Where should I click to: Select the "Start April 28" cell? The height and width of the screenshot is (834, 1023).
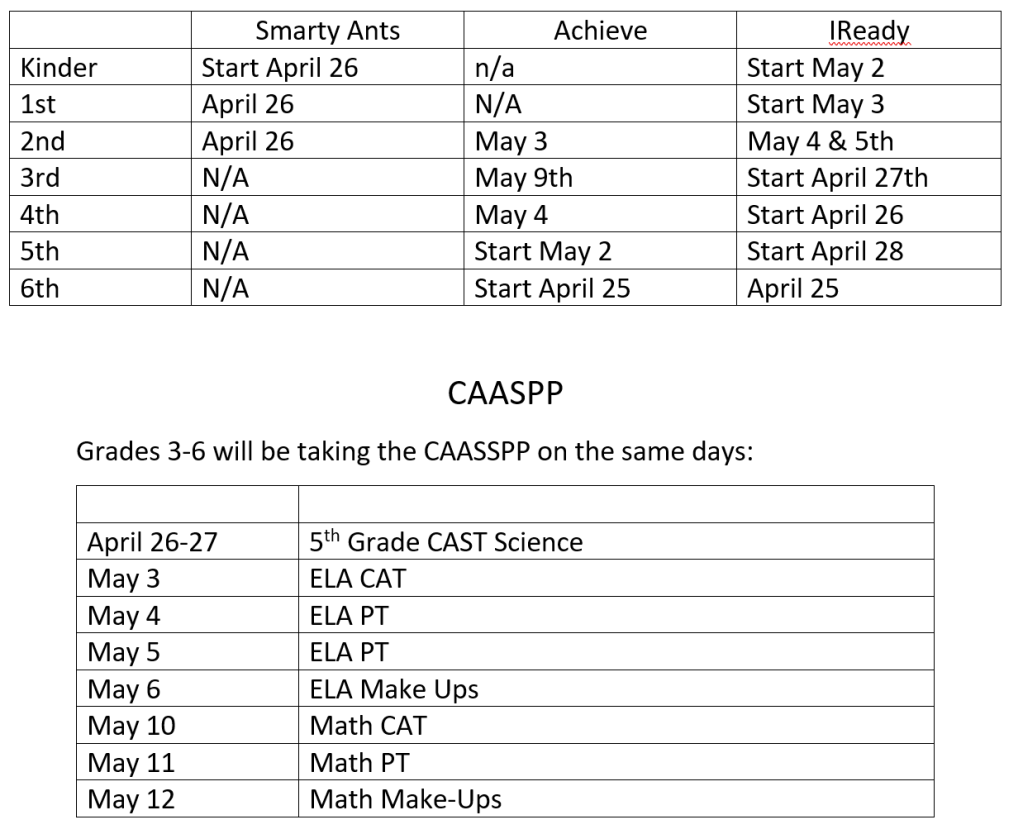pos(825,251)
